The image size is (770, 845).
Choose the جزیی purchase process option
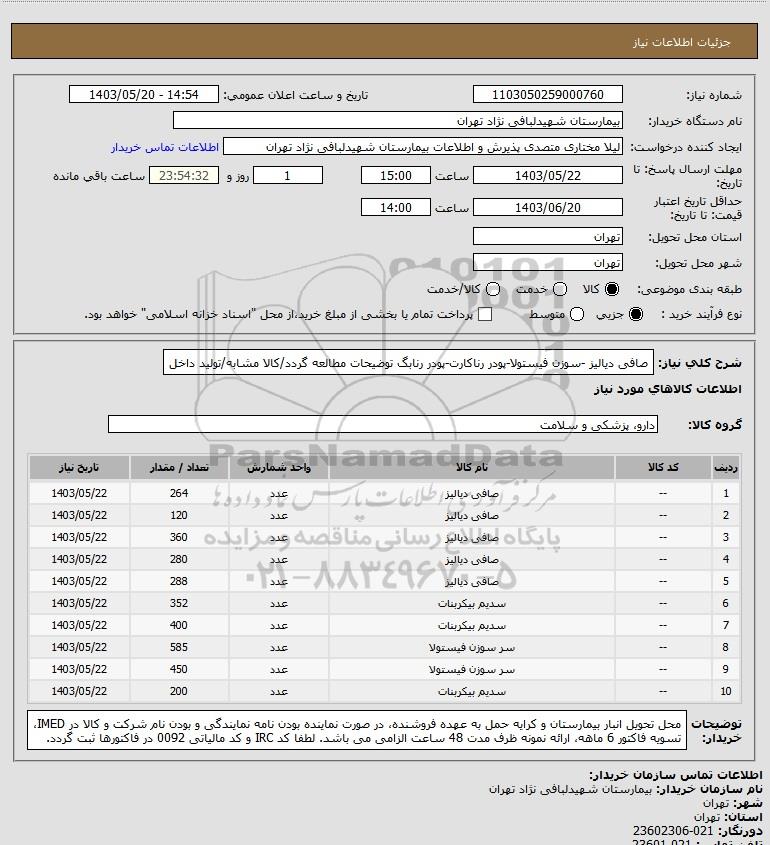pyautogui.click(x=636, y=314)
